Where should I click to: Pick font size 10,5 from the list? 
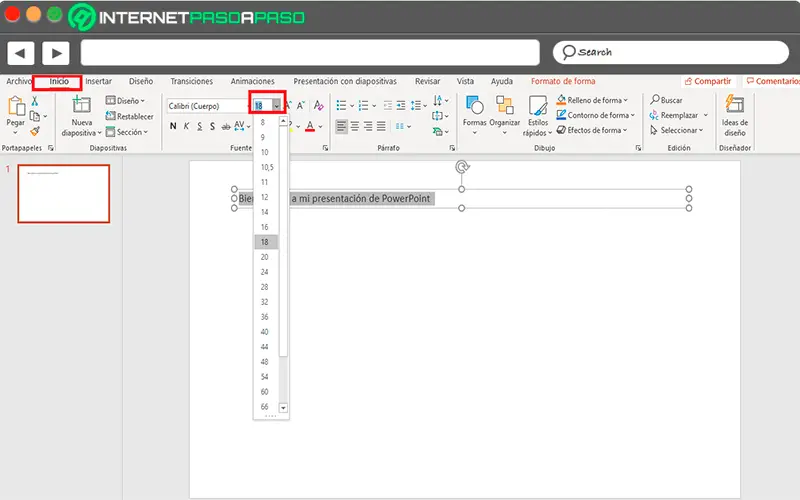coord(267,167)
